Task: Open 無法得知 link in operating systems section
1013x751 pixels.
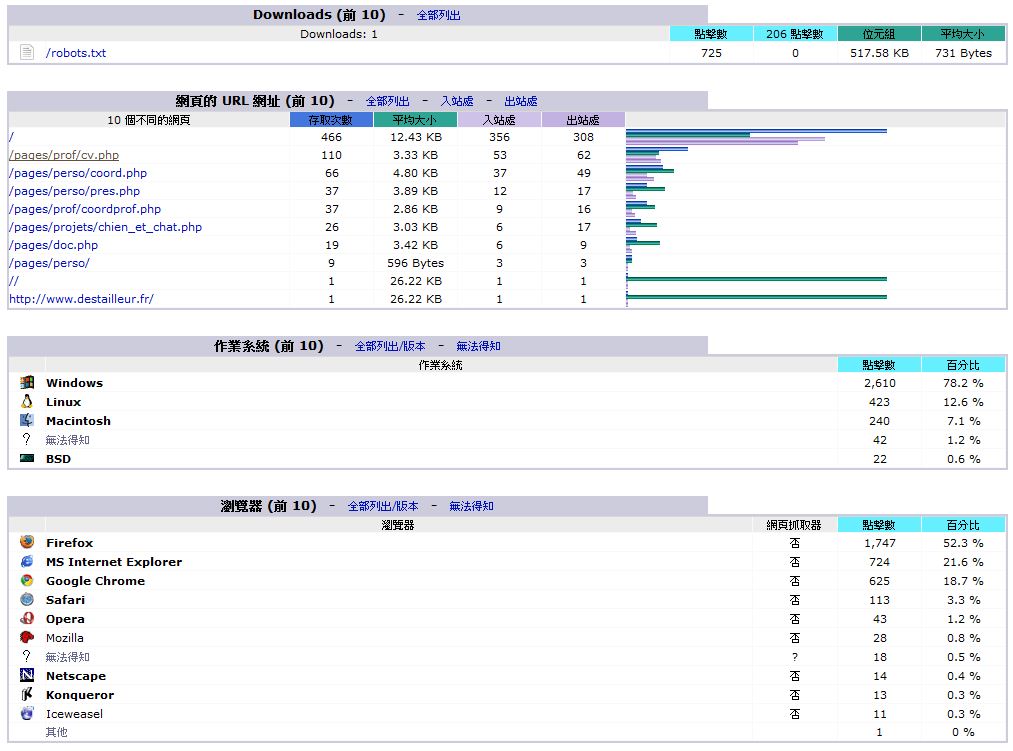Action: click(x=478, y=346)
